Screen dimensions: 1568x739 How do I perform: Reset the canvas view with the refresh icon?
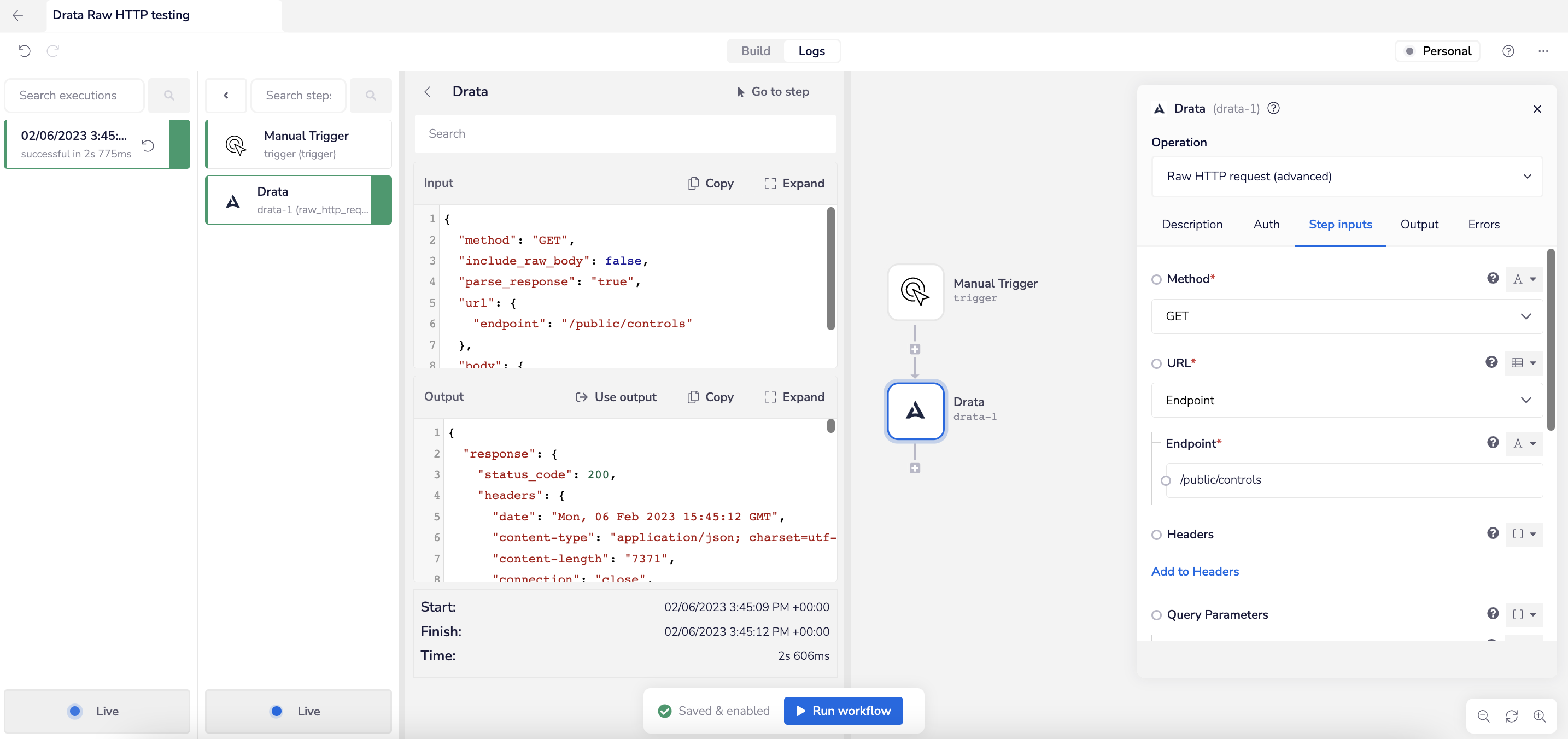1511,717
